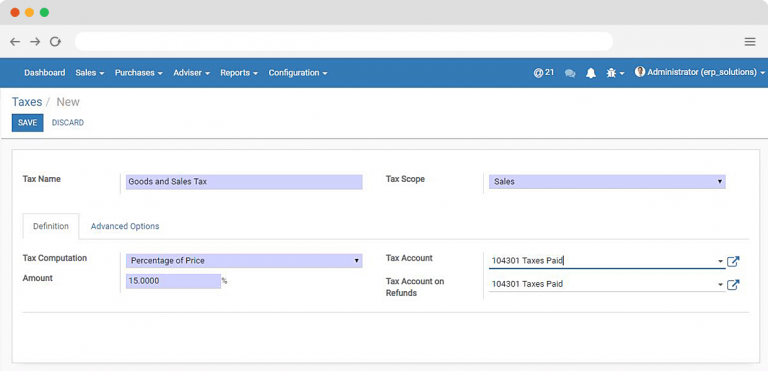Discard the new tax form

[x=68, y=123]
